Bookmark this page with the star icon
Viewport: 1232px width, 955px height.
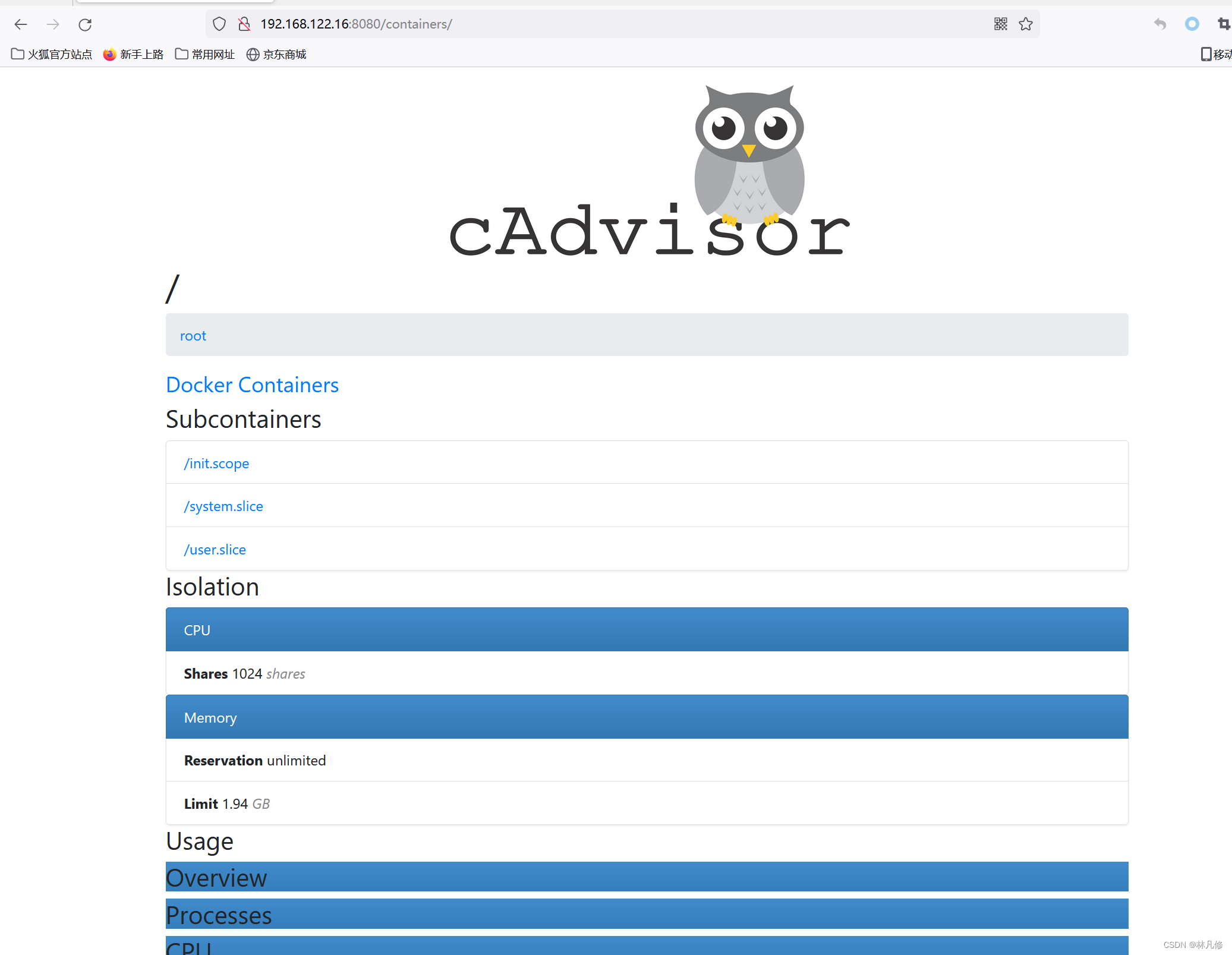tap(1026, 24)
